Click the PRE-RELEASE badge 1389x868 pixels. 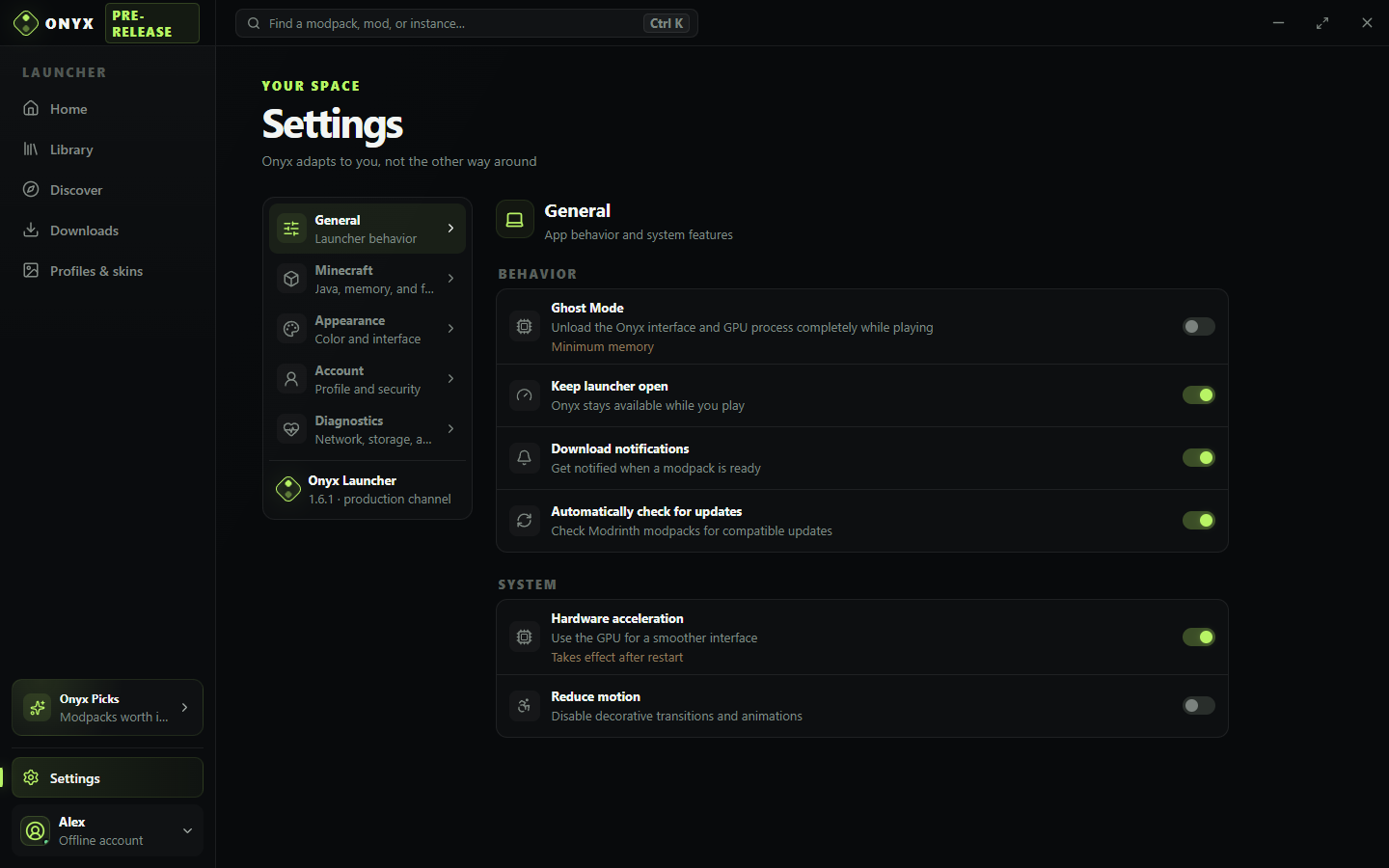click(152, 23)
